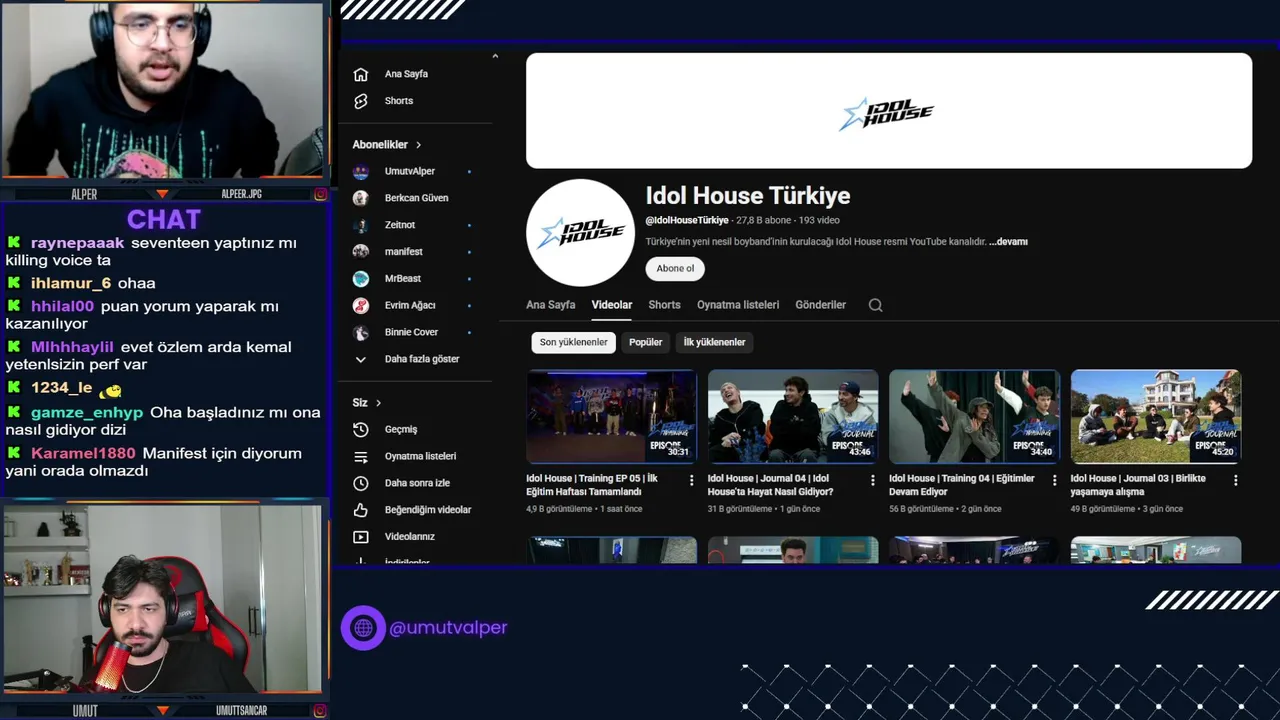This screenshot has width=1280, height=720.
Task: Select the Popüler filter chip
Action: (x=646, y=342)
